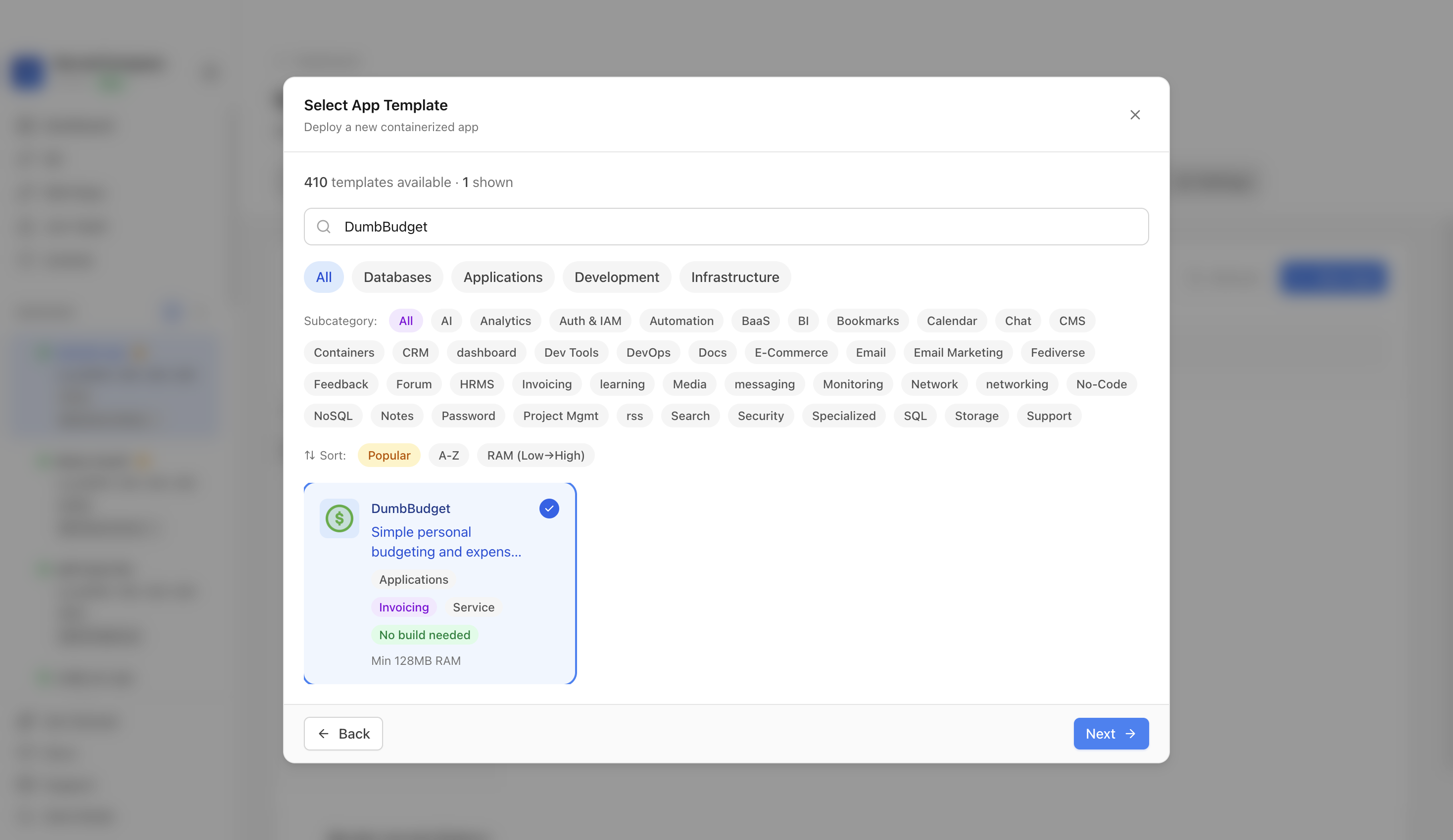Filter by Support subcategory
Viewport: 1453px width, 840px height.
[x=1048, y=416]
